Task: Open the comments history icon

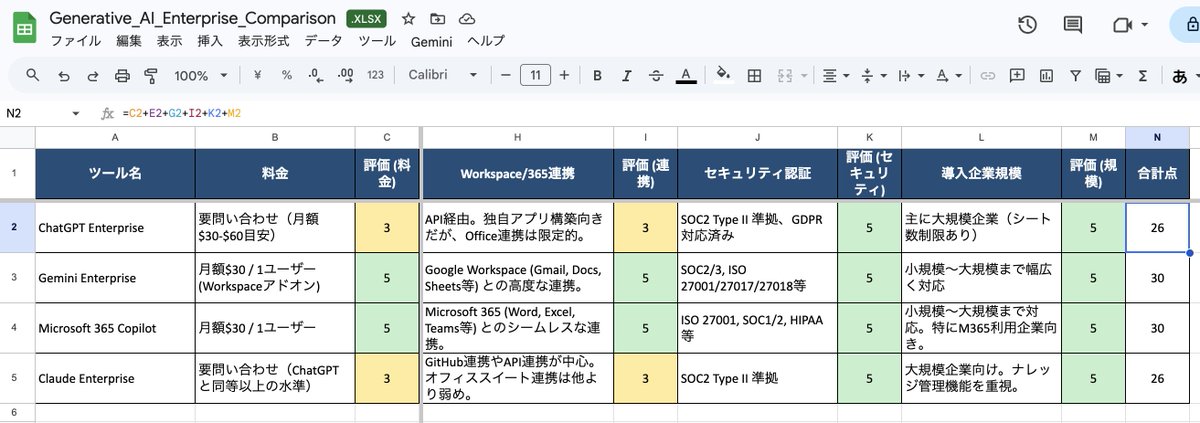Action: [x=1073, y=26]
